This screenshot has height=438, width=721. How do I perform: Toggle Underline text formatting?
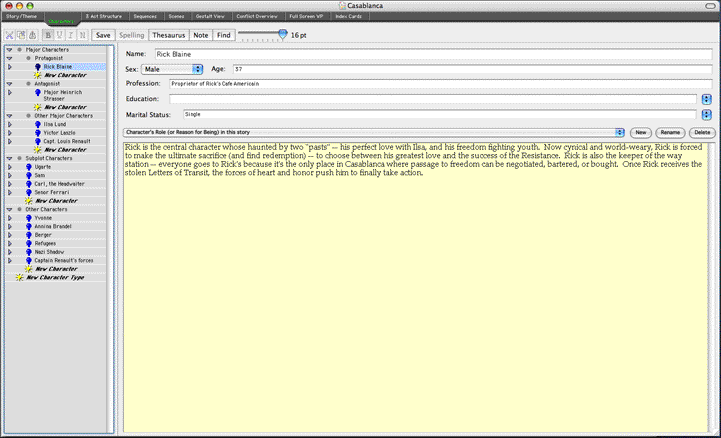coord(60,35)
